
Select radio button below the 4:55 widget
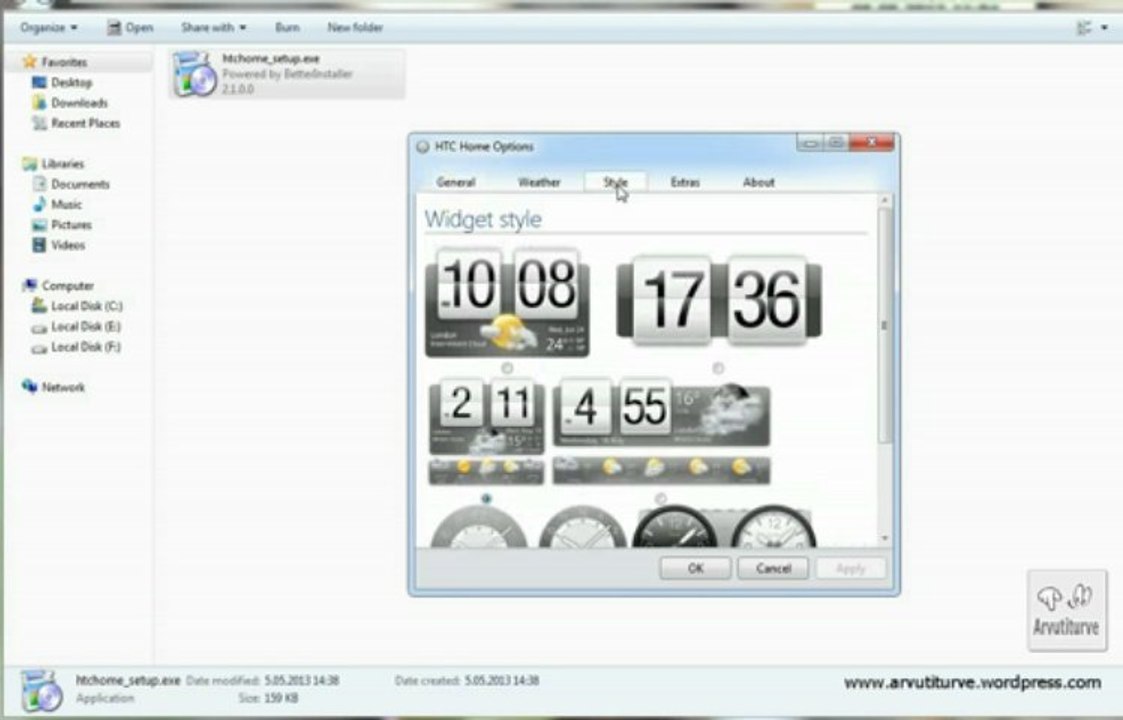(x=661, y=498)
